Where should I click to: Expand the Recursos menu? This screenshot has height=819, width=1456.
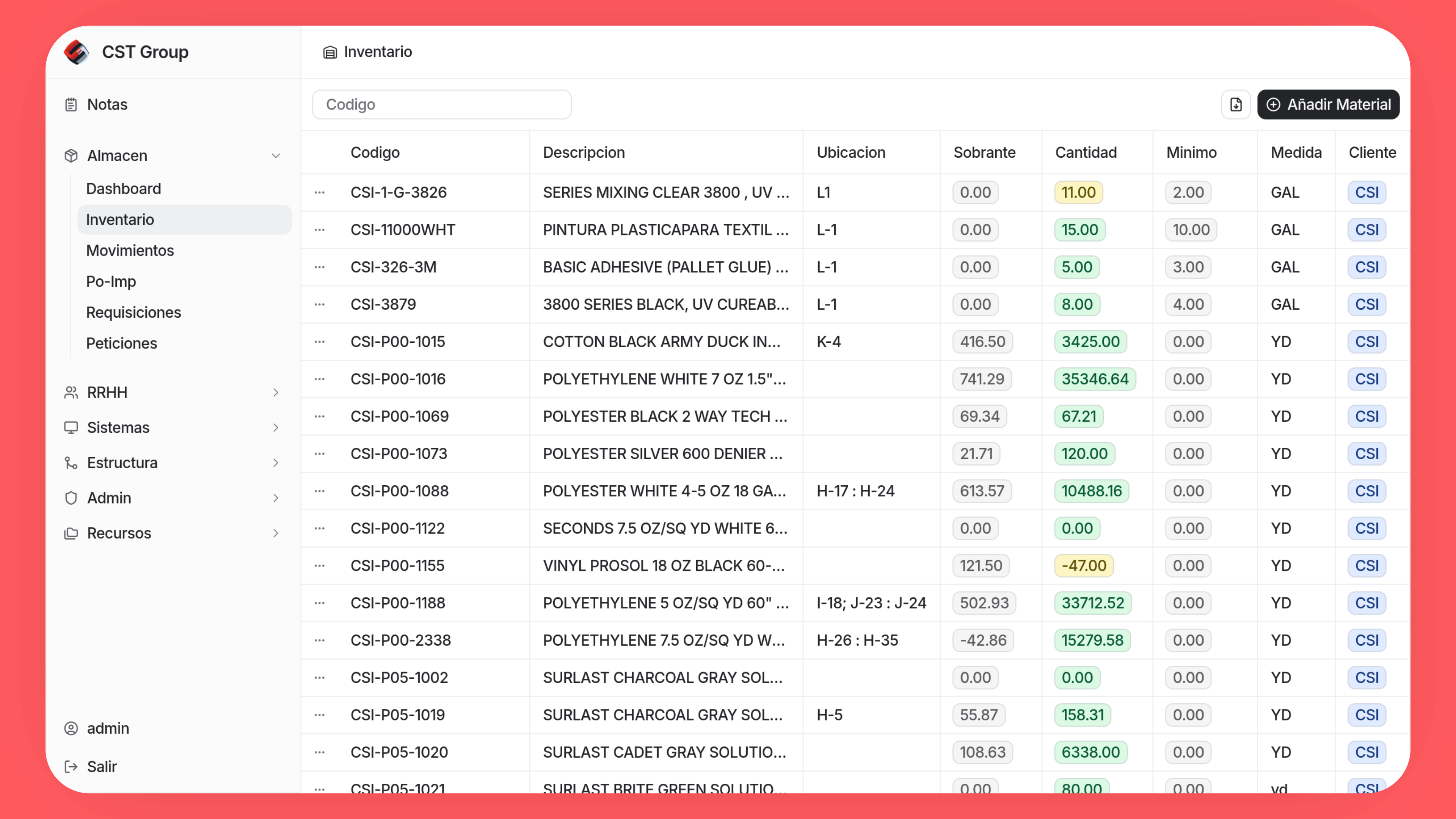pos(275,533)
